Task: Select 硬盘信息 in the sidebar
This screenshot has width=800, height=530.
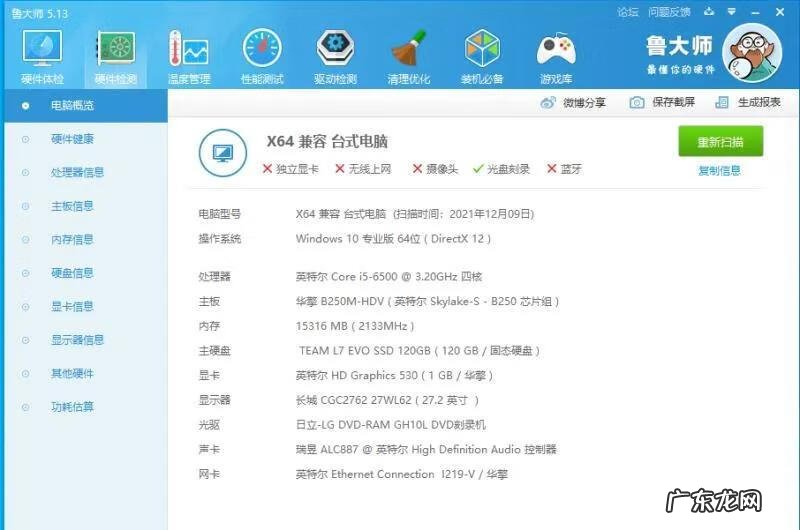Action: (86, 273)
